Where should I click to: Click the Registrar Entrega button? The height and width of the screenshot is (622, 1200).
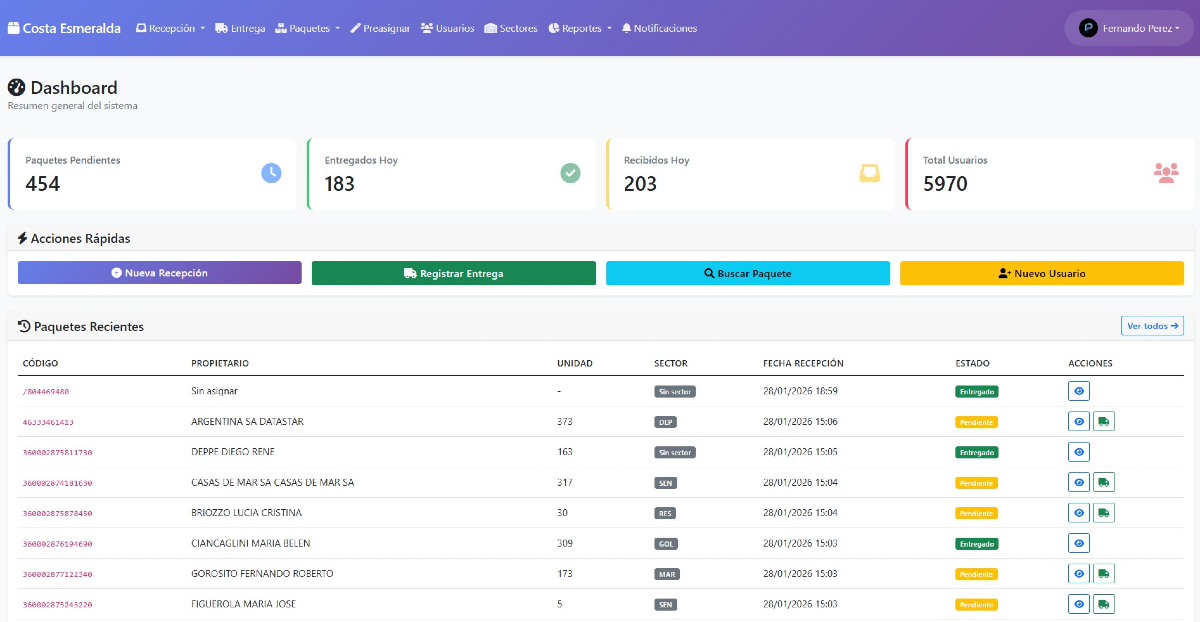[x=454, y=273]
